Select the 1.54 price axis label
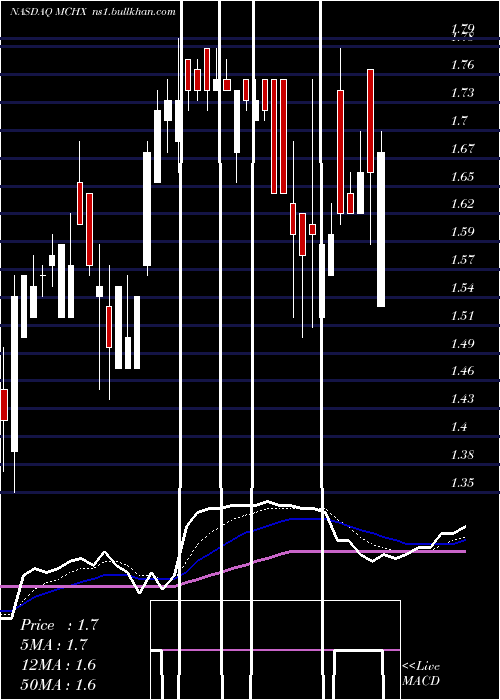Screen dimensions: 500x700 pyautogui.click(x=462, y=288)
